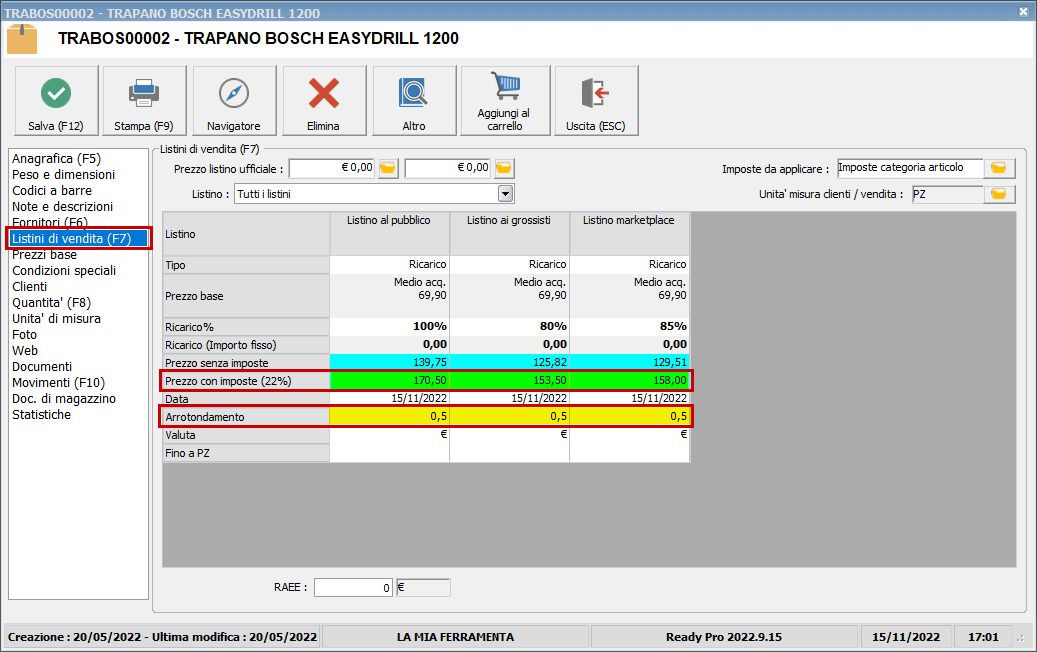The width and height of the screenshot is (1037, 652).
Task: Click the 100% Ricarico cell
Action: (389, 327)
